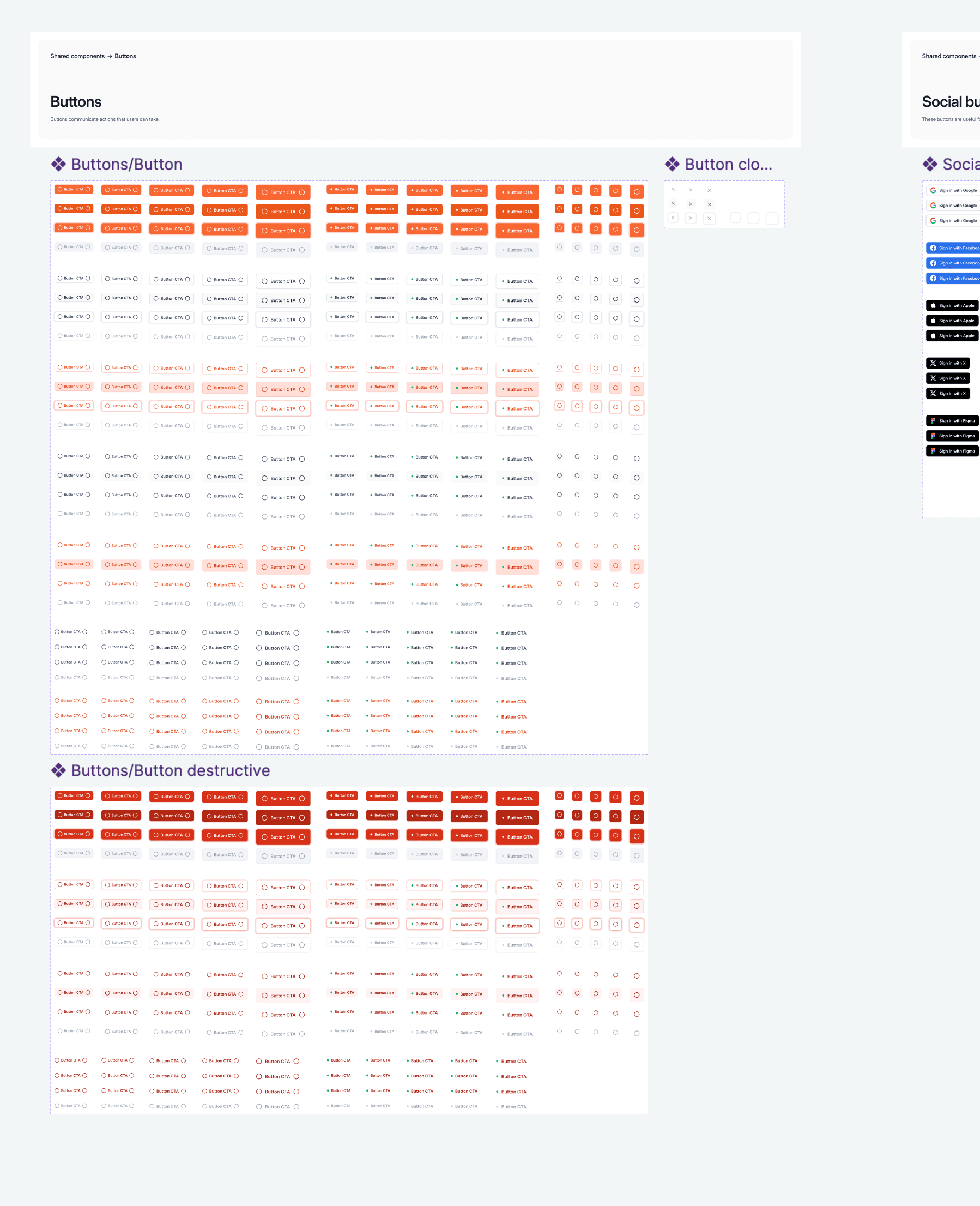Select the large Buttons page heading
This screenshot has width=980, height=1206.
pos(76,101)
